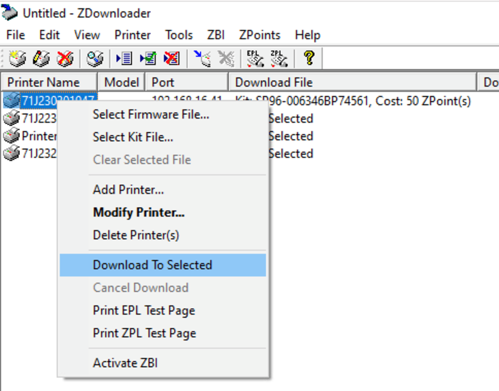Click the printer icon beside 71J232 row
Screen dimensions: 499x391
(x=12, y=153)
